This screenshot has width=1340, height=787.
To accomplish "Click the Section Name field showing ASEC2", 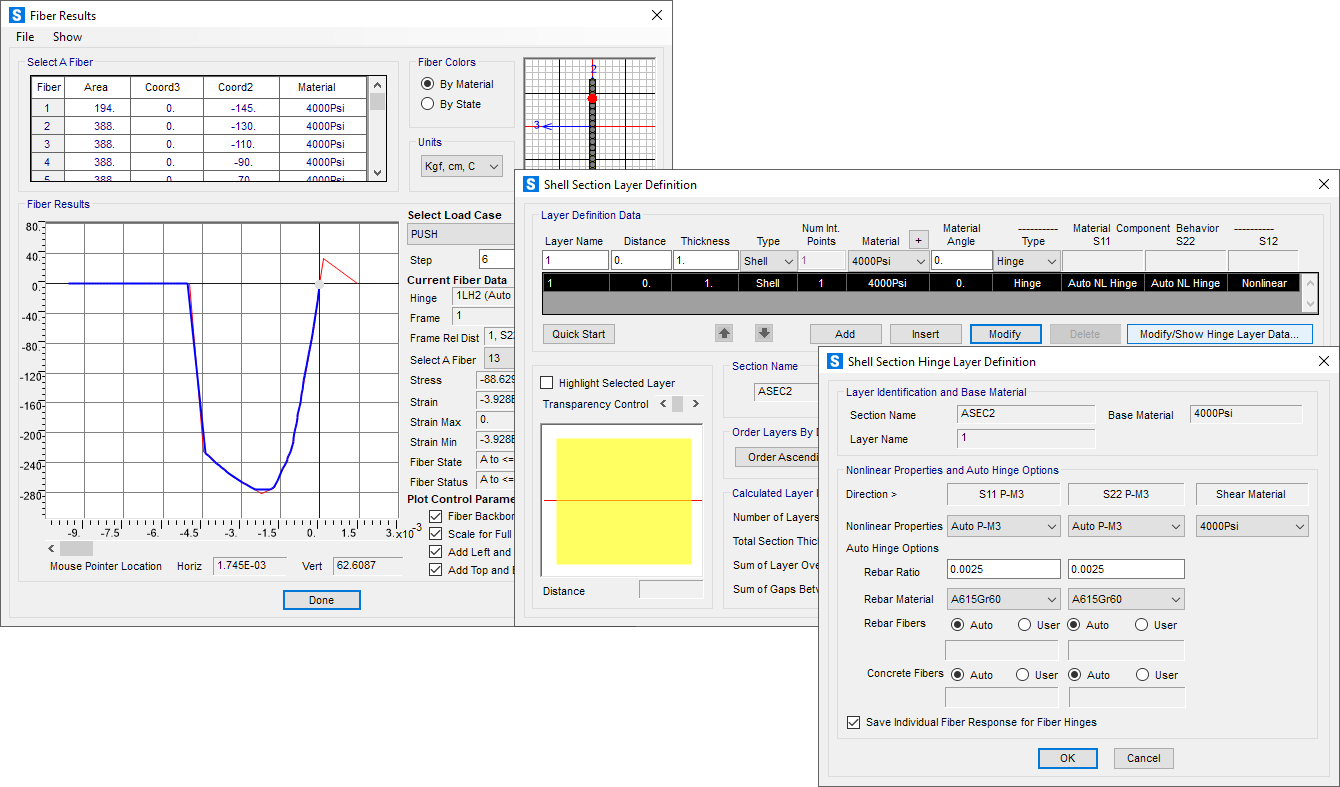I will (786, 391).
